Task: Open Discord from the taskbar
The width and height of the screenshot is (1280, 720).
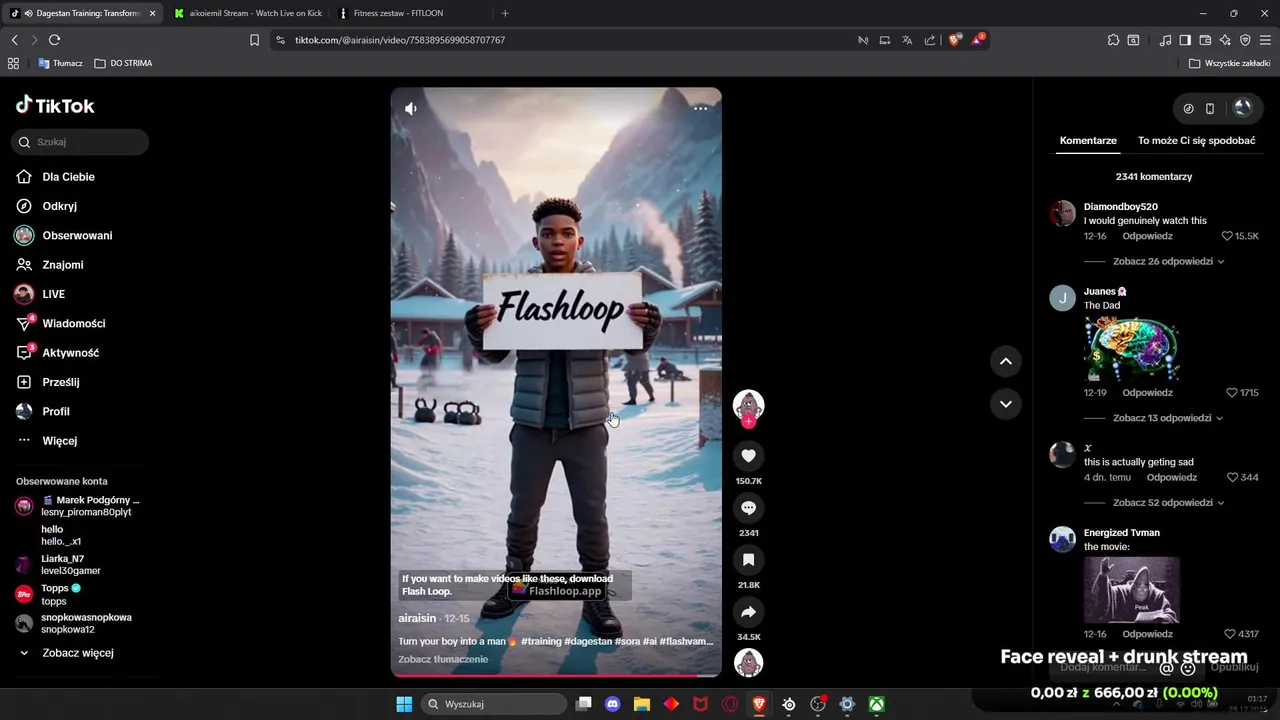Action: pos(613,704)
